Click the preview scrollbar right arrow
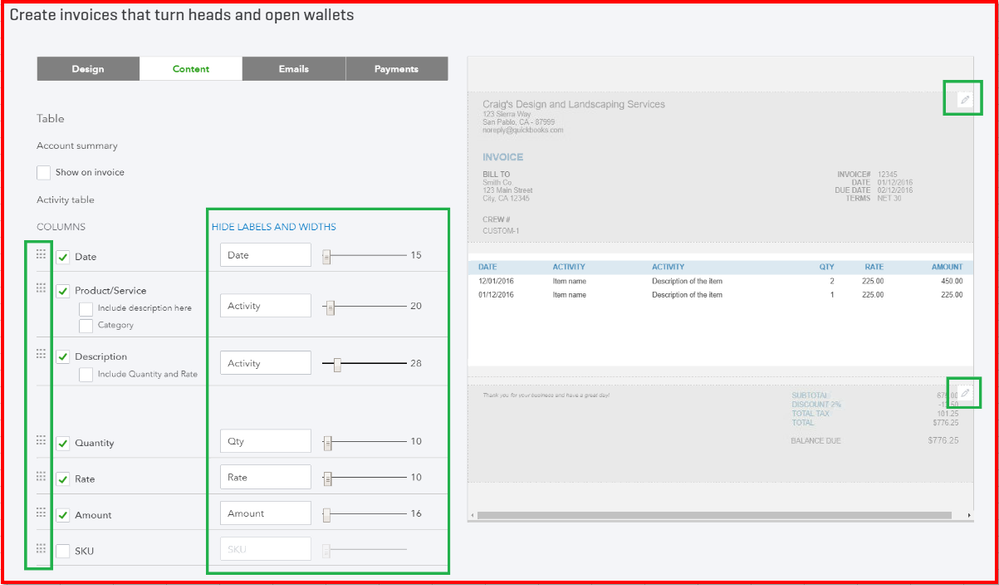This screenshot has width=999, height=585. 969,515
